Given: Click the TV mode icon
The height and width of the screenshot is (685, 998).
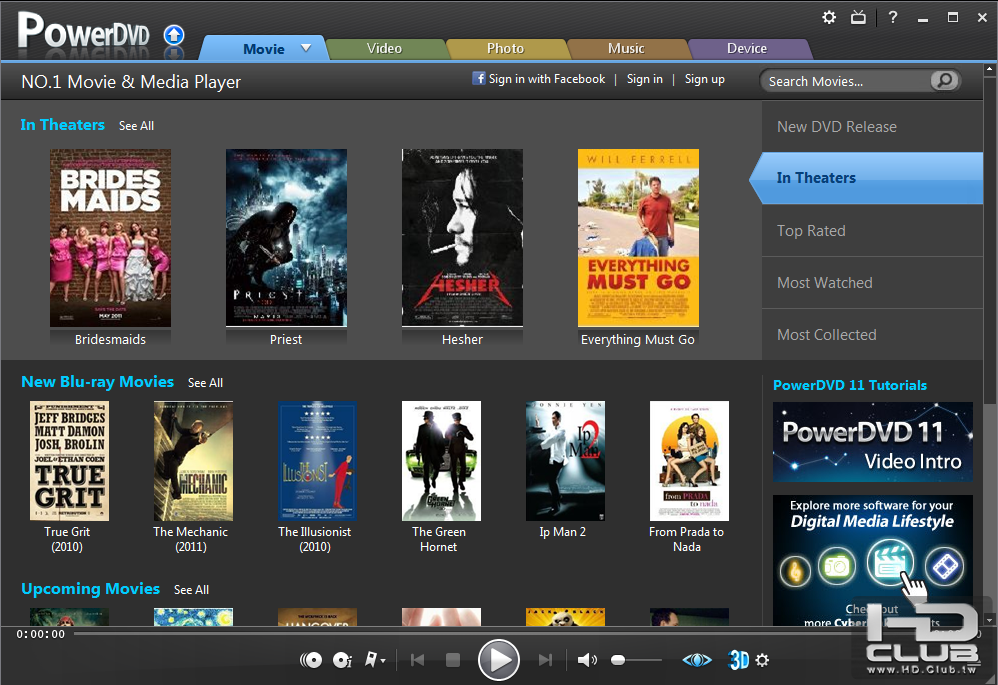Looking at the screenshot, I should coord(859,17).
